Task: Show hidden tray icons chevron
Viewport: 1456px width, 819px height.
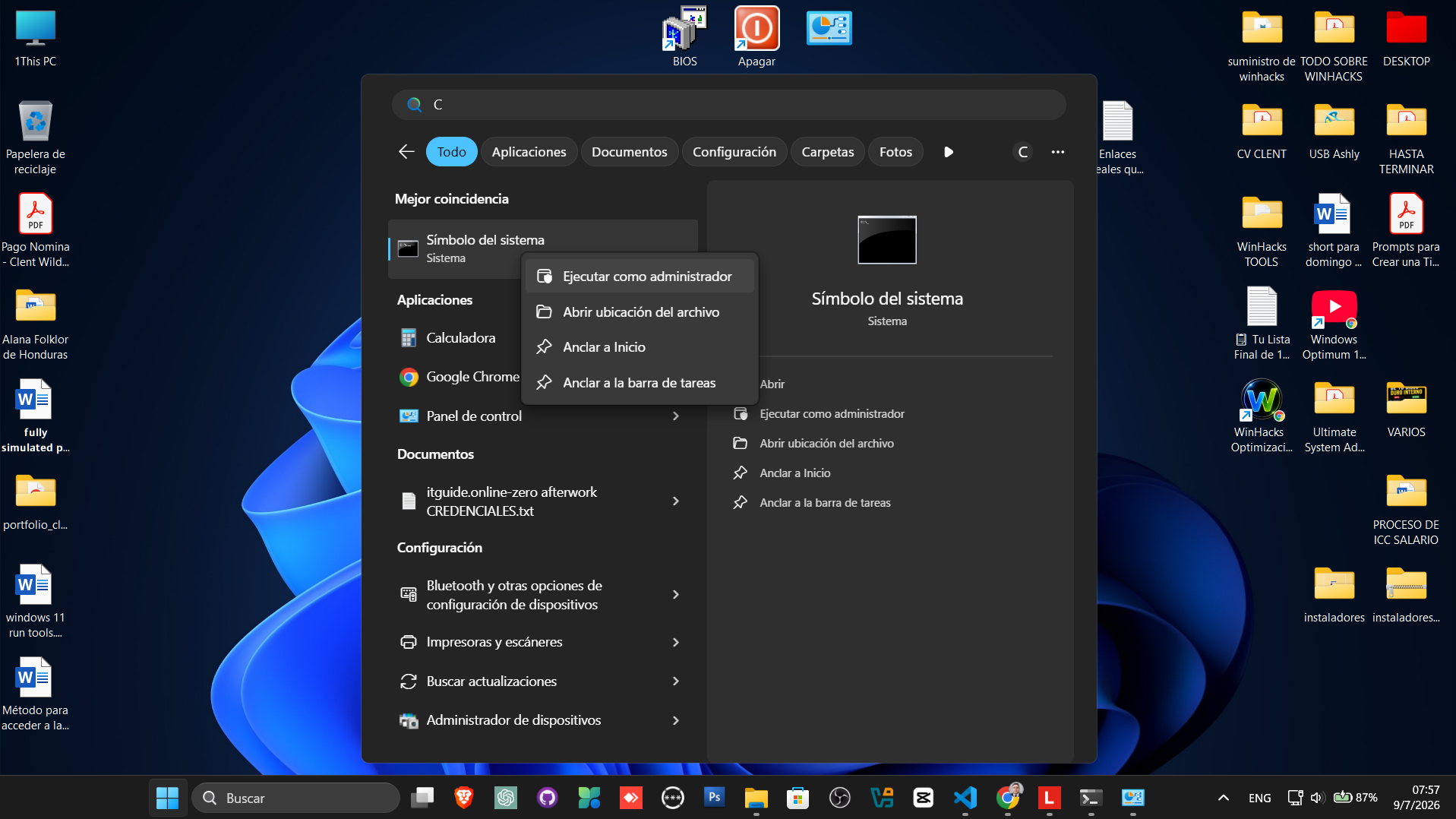Action: tap(1223, 798)
